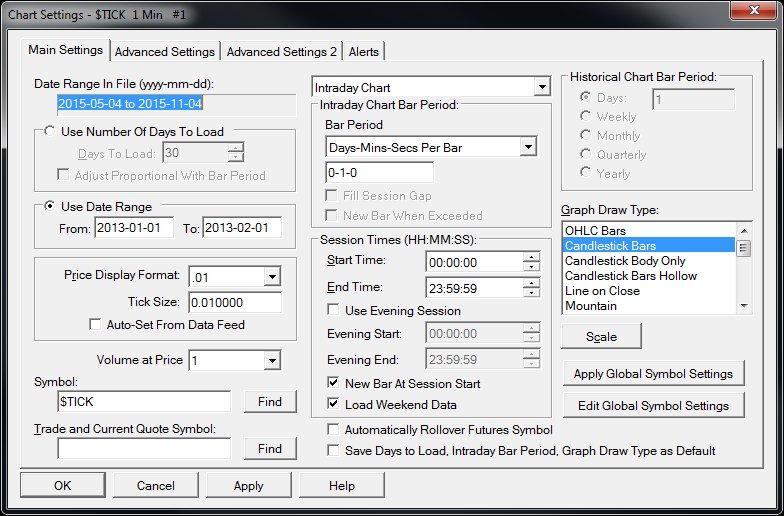The image size is (784, 516).
Task: Open Volume at Price dropdown
Action: (272, 360)
